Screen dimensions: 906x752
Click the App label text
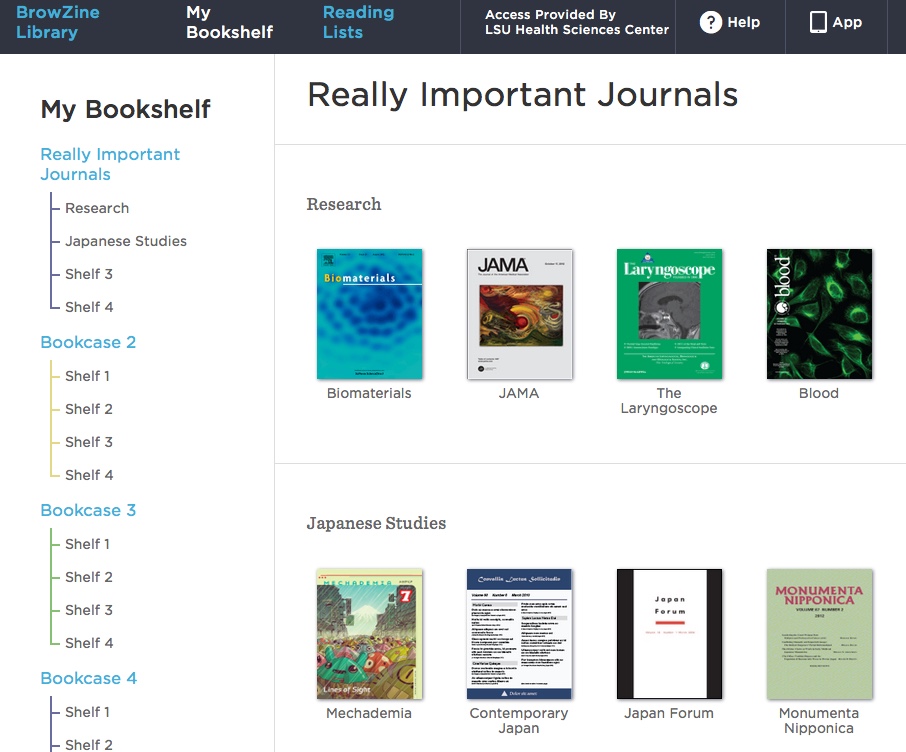[847, 23]
